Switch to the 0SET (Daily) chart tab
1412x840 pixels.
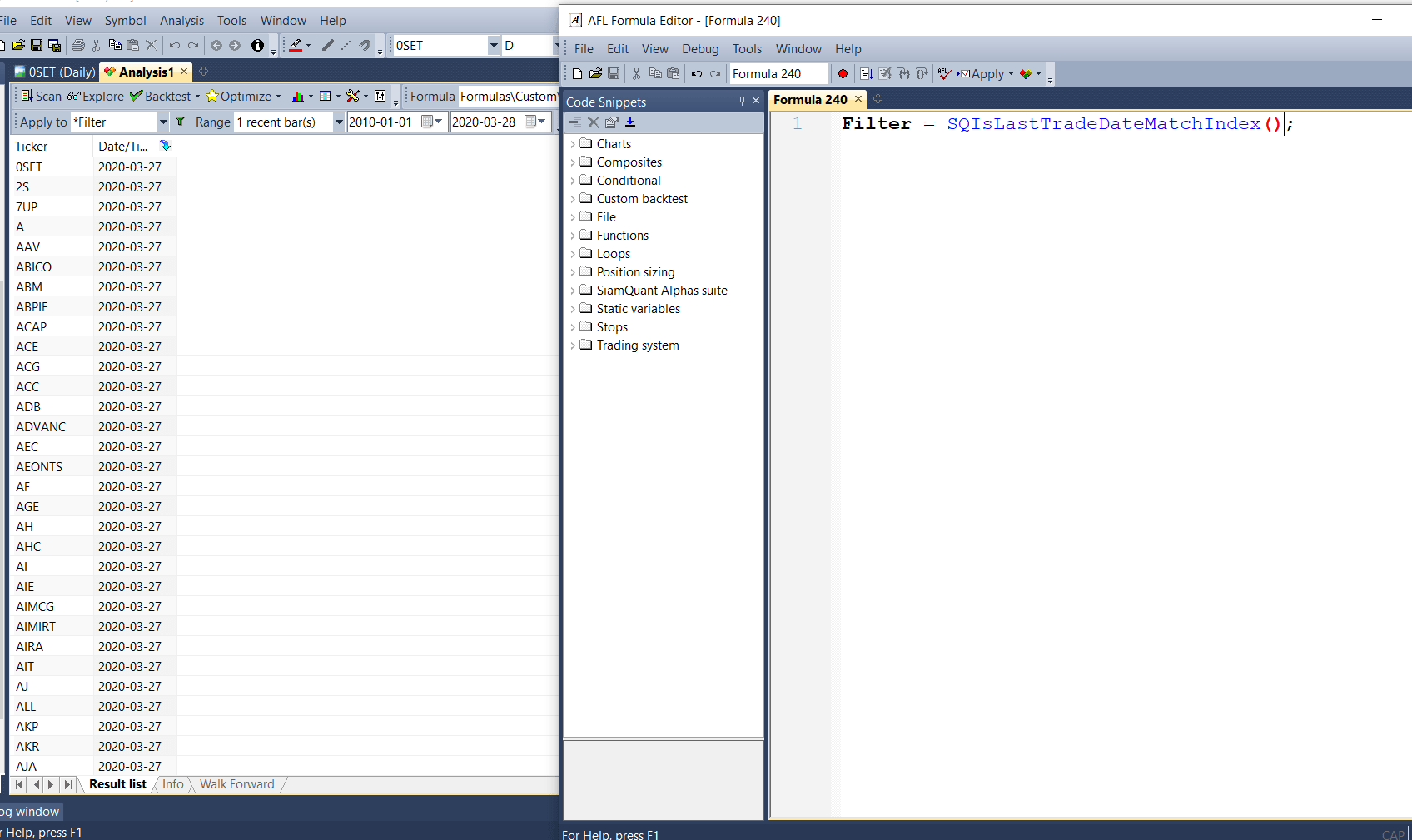(x=55, y=72)
